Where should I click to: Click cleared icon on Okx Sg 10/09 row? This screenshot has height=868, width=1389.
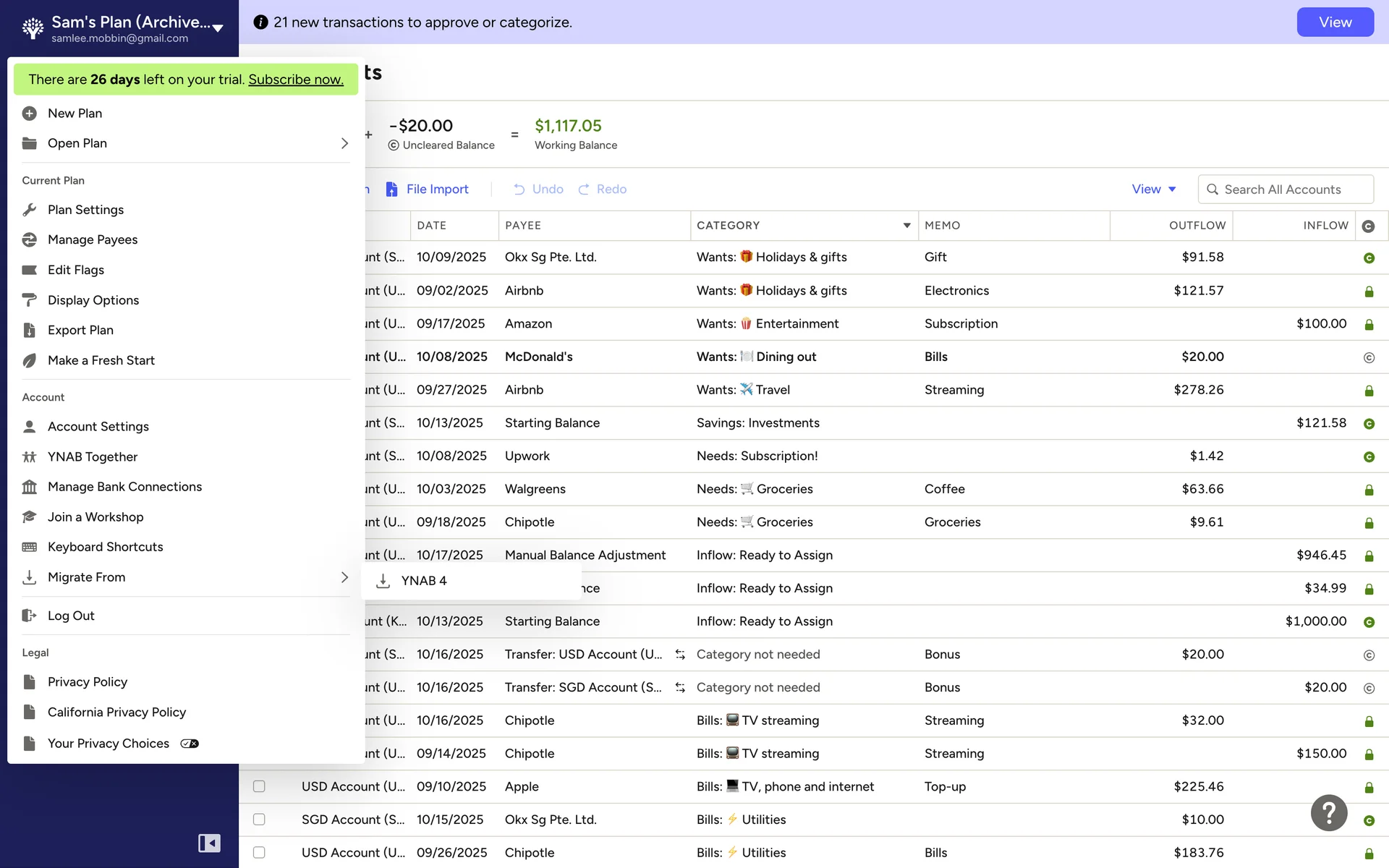coord(1368,258)
